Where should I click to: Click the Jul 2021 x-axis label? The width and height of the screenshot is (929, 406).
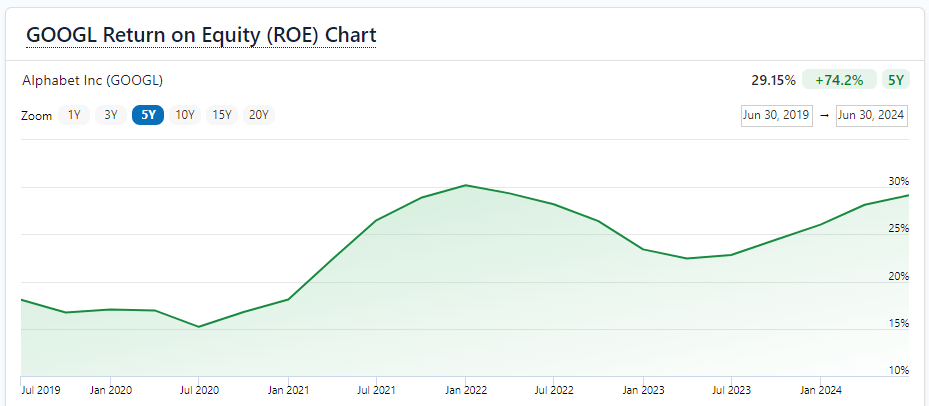point(377,391)
